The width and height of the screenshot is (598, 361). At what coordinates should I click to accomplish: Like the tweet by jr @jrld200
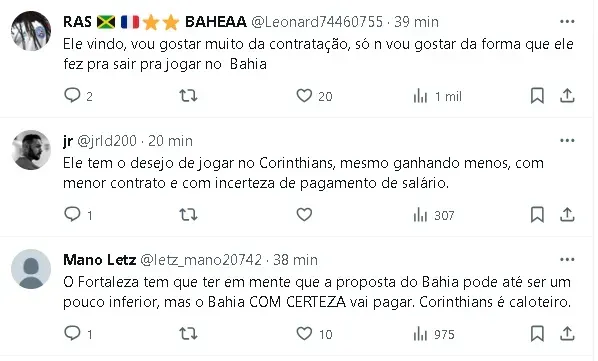click(304, 215)
